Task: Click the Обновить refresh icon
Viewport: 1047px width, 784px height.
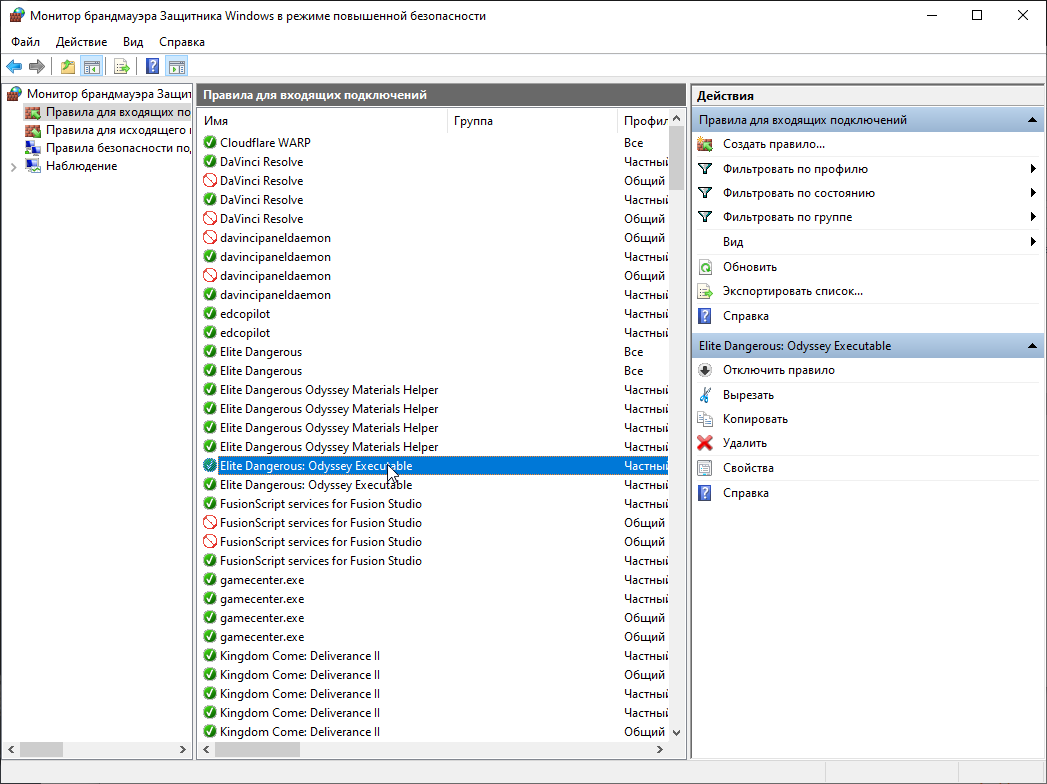Action: pos(705,267)
